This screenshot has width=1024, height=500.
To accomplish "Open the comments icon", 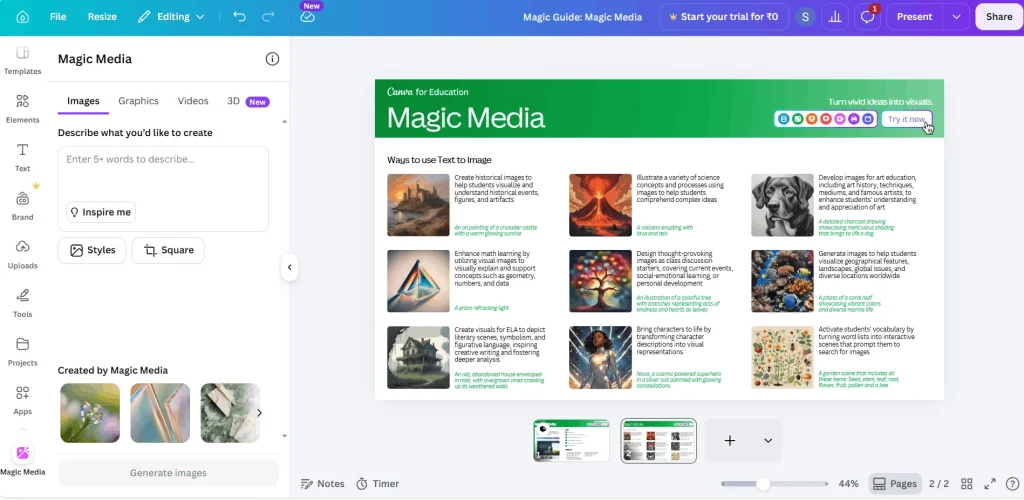I will click(867, 17).
